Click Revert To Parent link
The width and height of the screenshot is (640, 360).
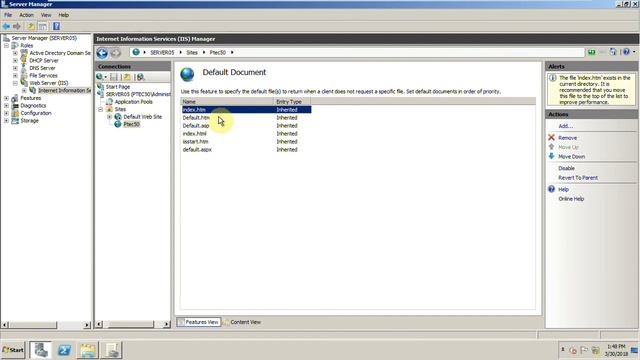578,178
